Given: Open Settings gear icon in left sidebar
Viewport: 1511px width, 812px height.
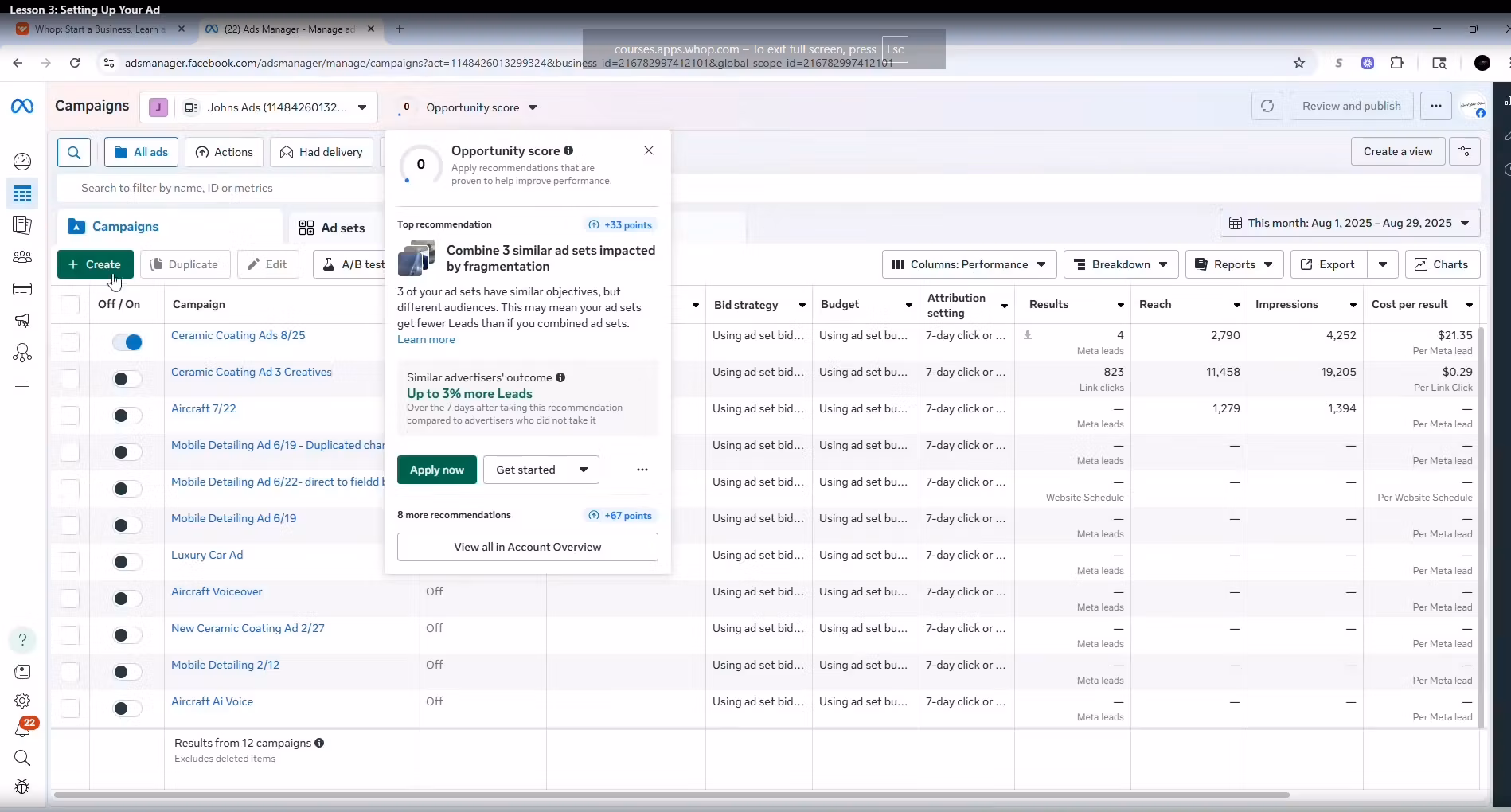Looking at the screenshot, I should [x=22, y=701].
